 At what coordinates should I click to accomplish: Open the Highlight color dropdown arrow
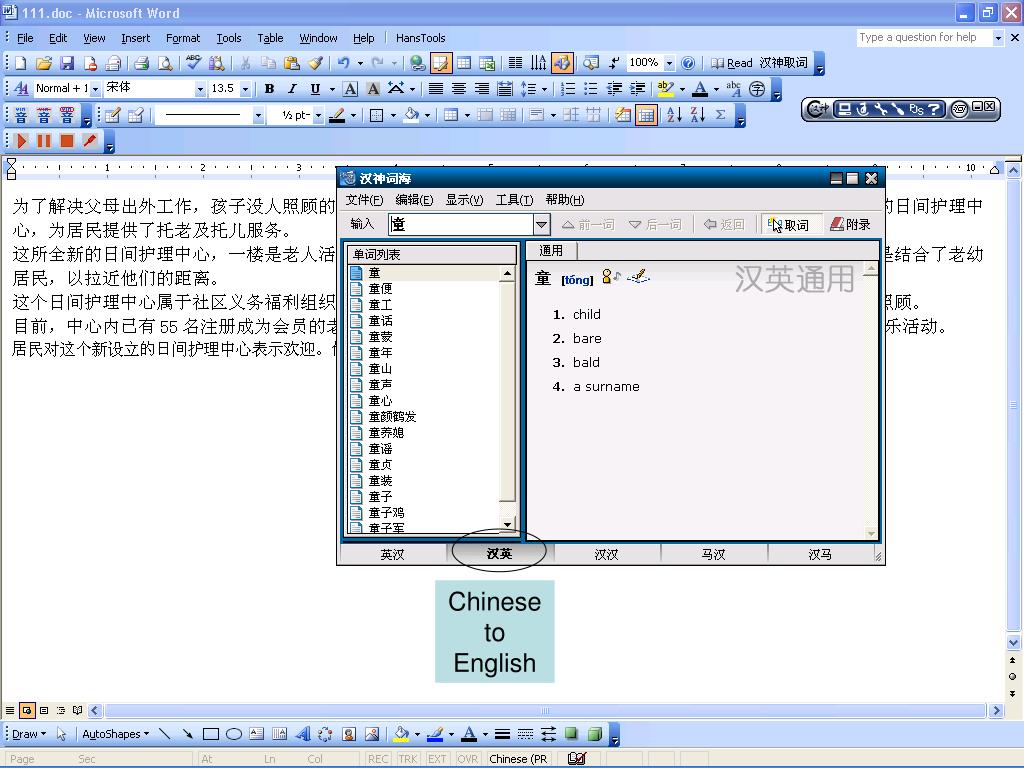tap(682, 89)
